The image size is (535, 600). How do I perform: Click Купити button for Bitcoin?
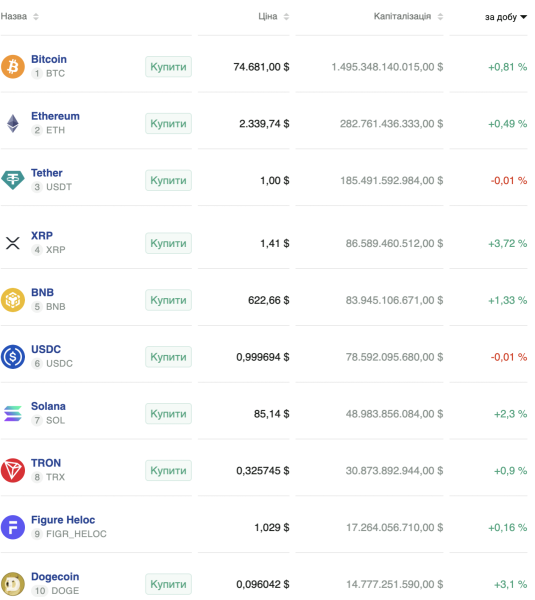[x=168, y=67]
